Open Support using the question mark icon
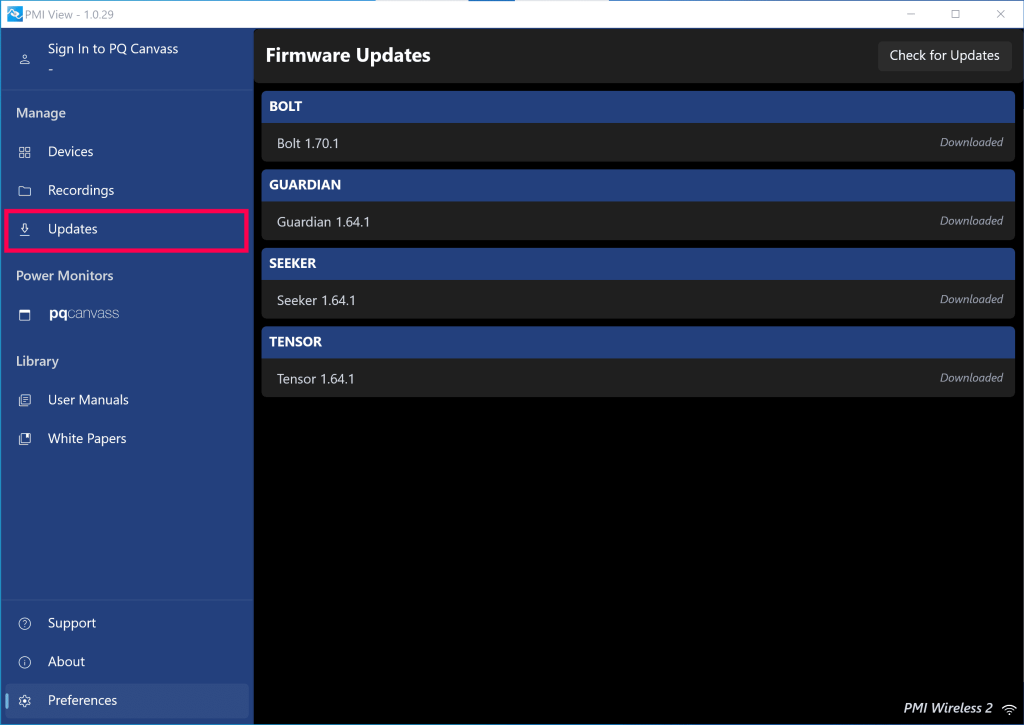Image resolution: width=1024 pixels, height=725 pixels. point(25,622)
